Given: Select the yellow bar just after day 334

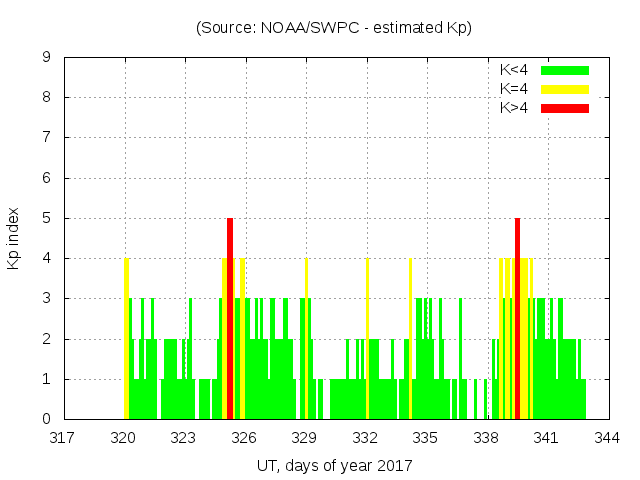Looking at the screenshot, I should click(x=410, y=338).
